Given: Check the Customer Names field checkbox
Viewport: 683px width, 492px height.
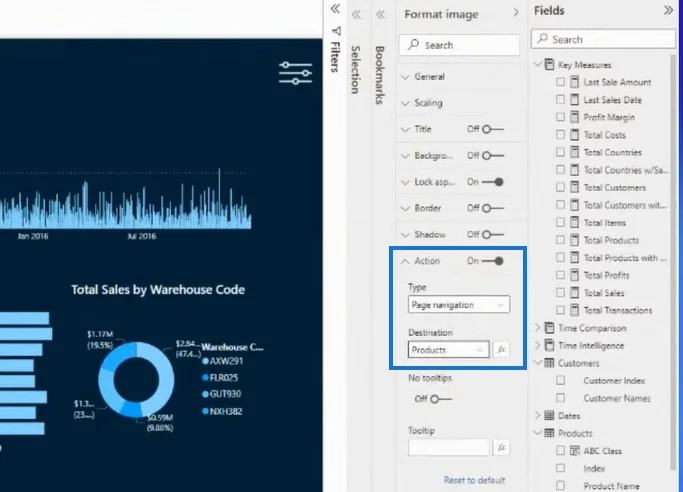Looking at the screenshot, I should click(x=561, y=398).
